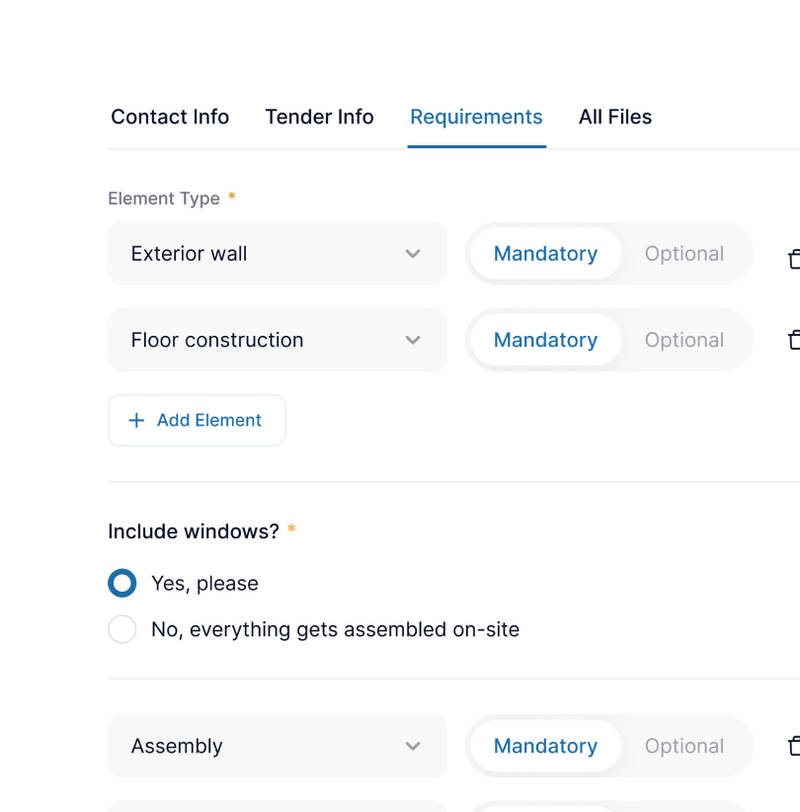Screen dimensions: 800x812
Task: Expand the Floor construction dropdown
Action: (x=277, y=340)
